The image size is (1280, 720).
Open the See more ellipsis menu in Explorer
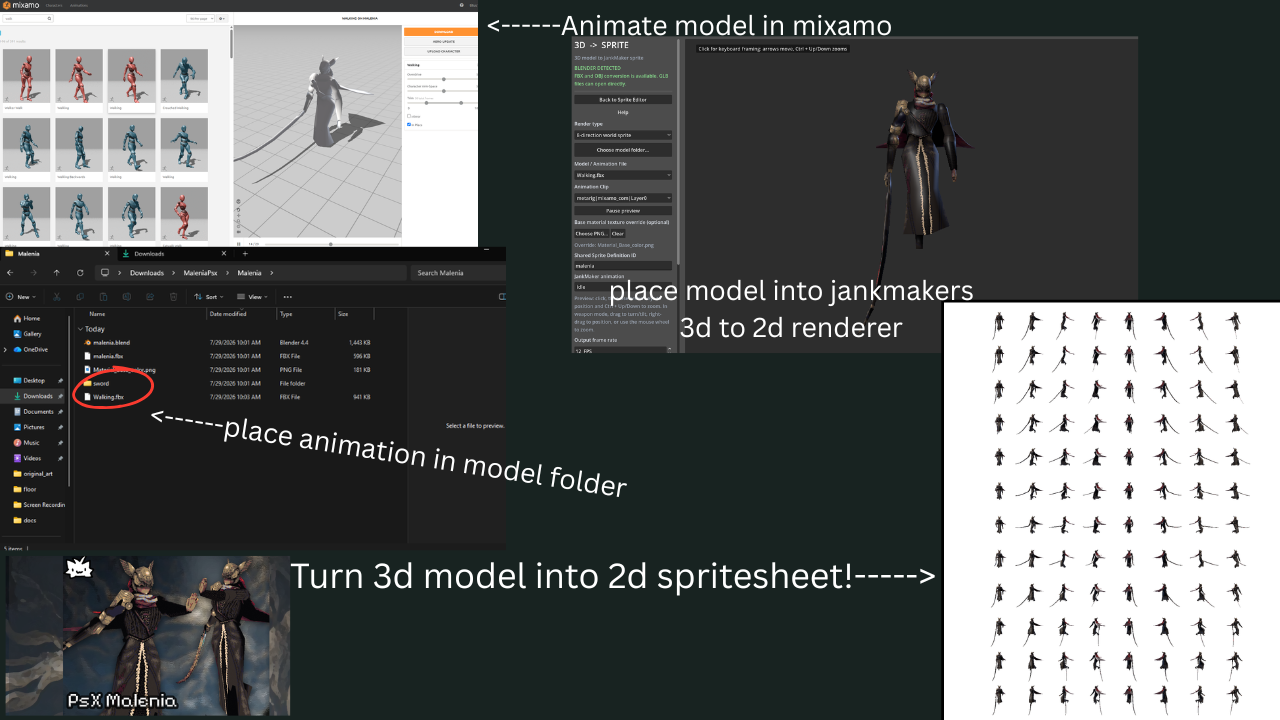click(x=288, y=297)
